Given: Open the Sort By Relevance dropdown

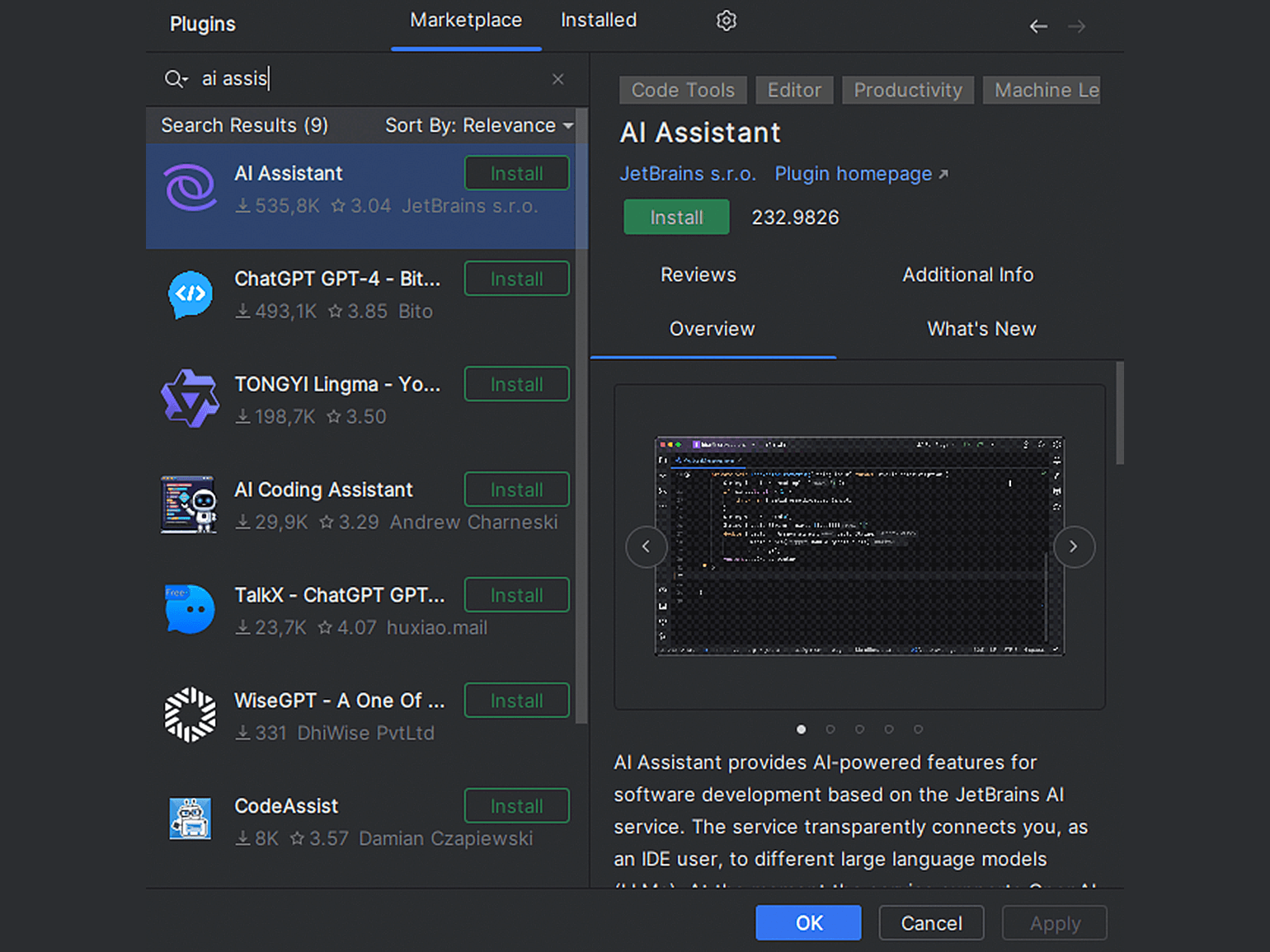Looking at the screenshot, I should [x=478, y=125].
